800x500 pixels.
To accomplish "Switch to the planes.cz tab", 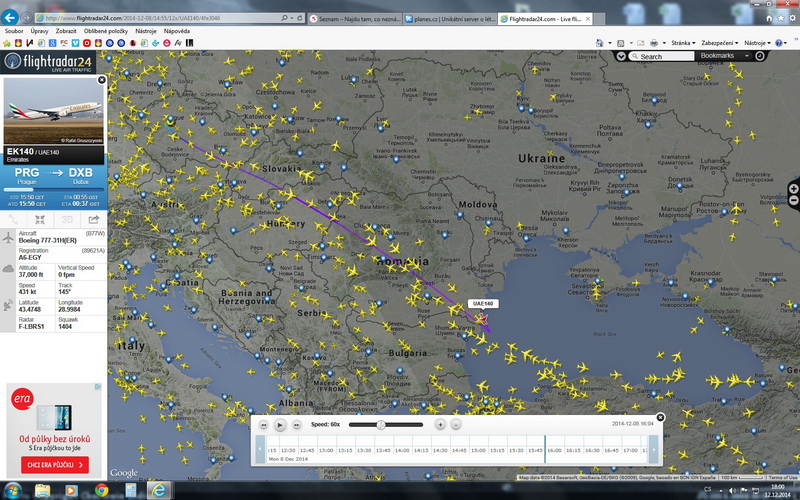I will click(450, 19).
